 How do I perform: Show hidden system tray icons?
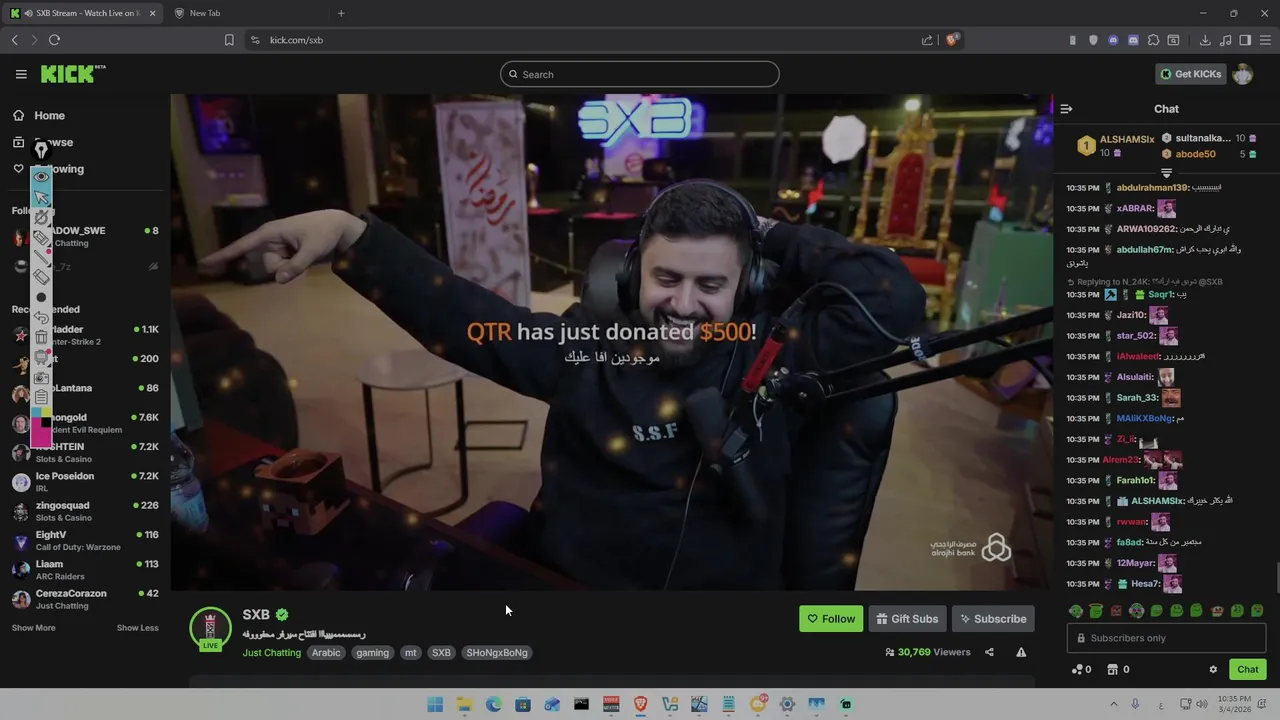click(1114, 704)
